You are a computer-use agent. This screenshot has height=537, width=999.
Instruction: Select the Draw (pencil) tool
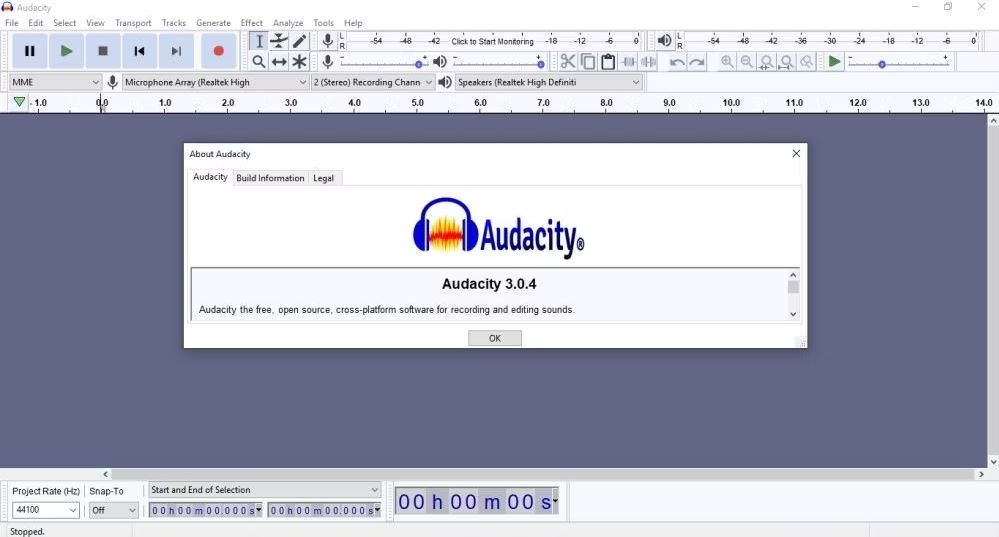[299, 41]
